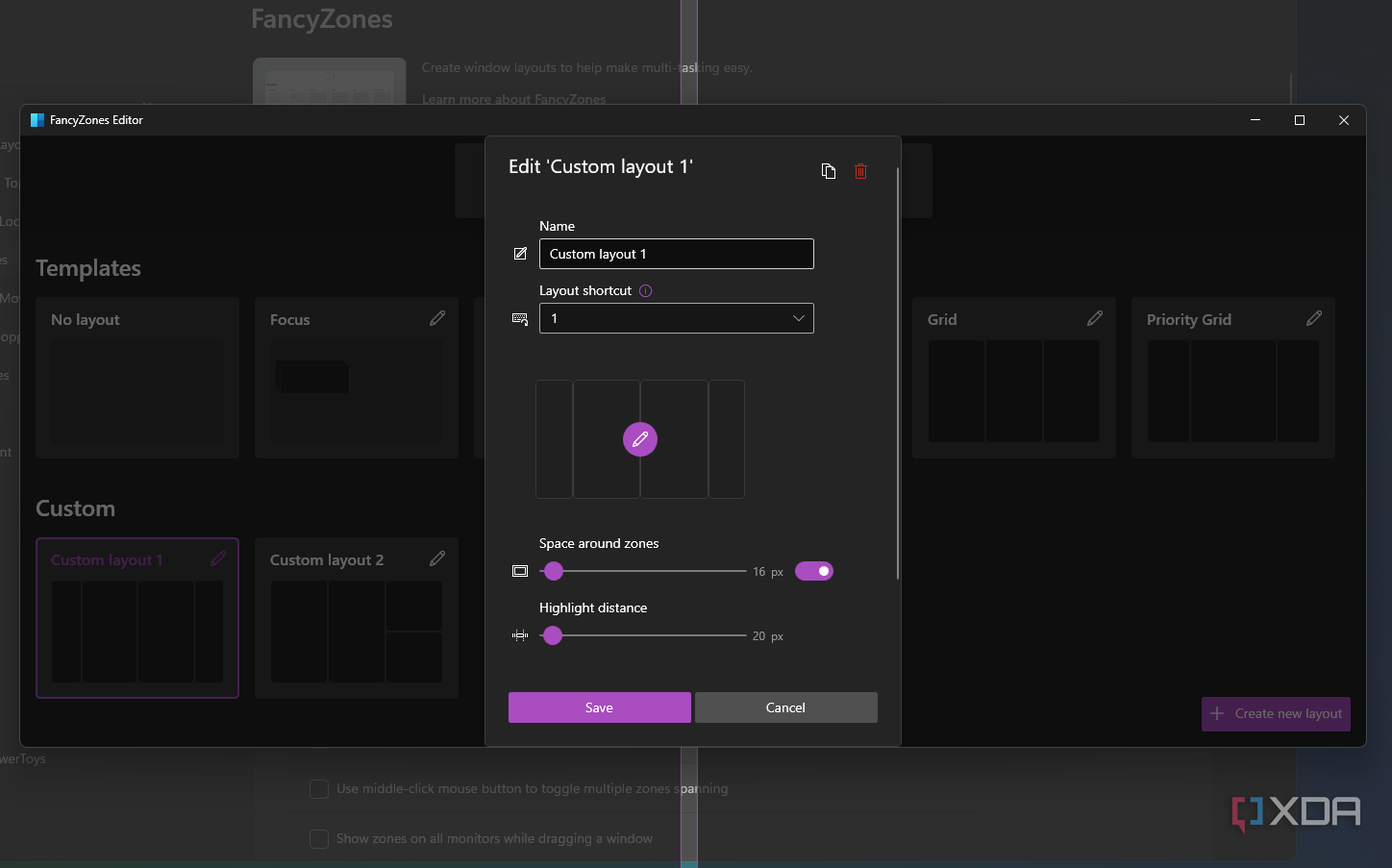Screen dimensions: 1392x868
Task: Adjust the Highlight distance slider
Action: pyautogui.click(x=643, y=635)
